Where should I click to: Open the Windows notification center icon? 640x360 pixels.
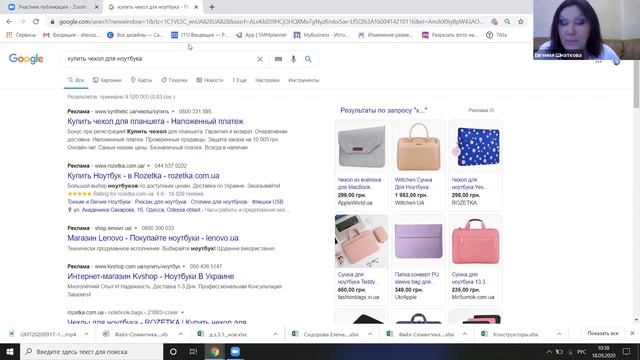(x=627, y=351)
